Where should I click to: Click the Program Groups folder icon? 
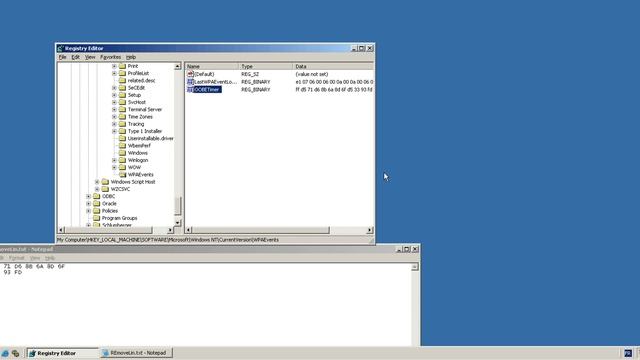tap(96, 218)
